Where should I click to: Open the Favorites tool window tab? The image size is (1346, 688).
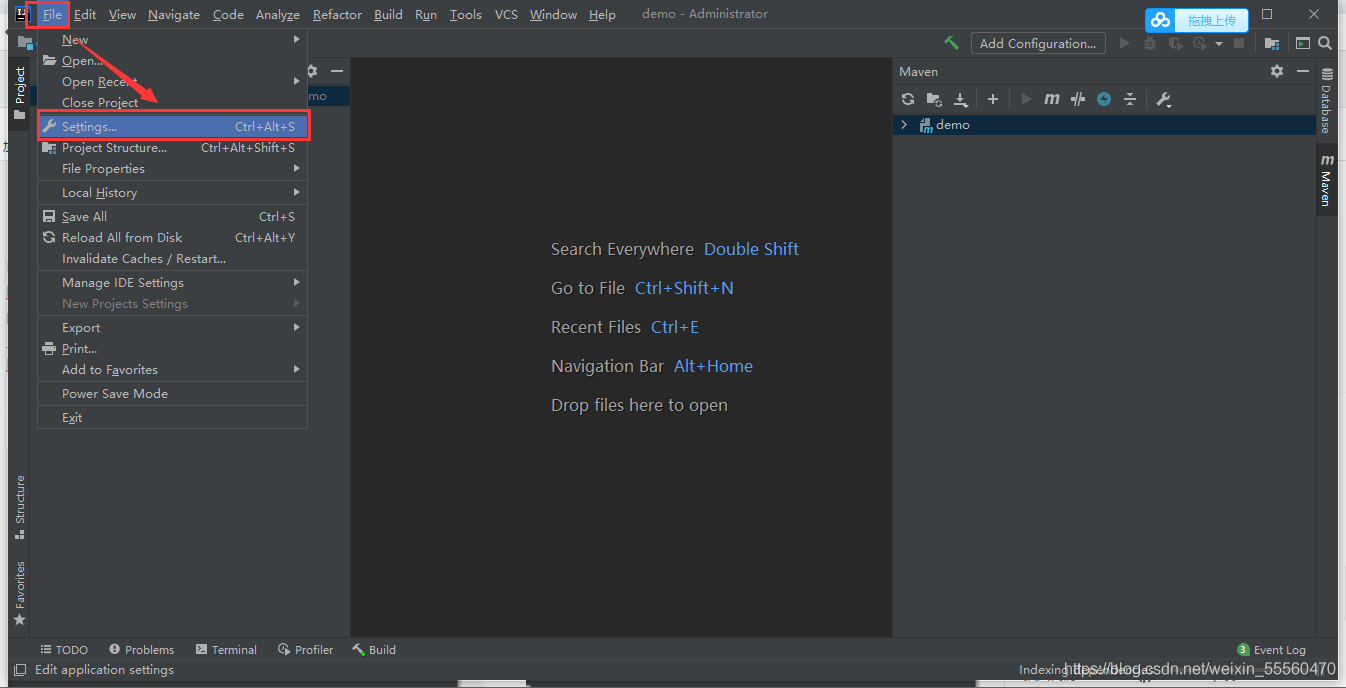coord(20,593)
